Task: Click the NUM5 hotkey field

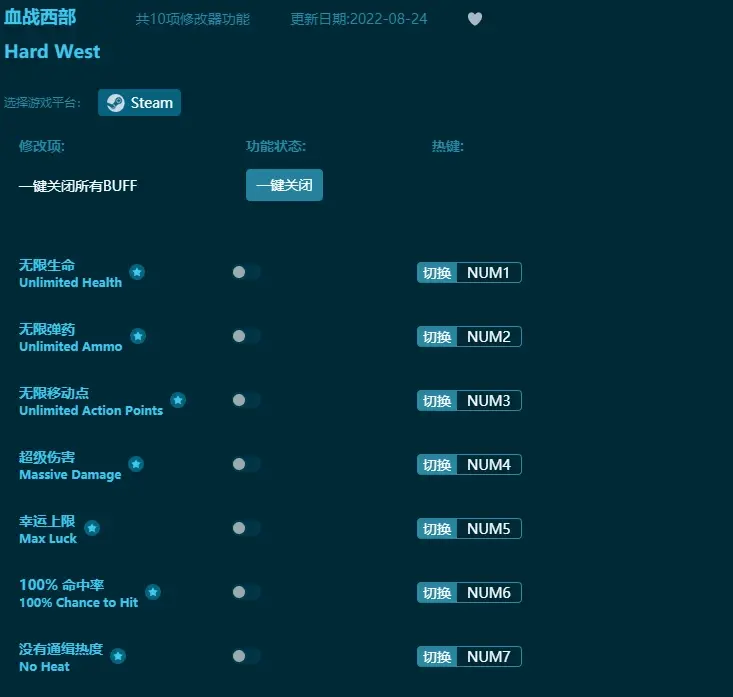Action: [489, 529]
